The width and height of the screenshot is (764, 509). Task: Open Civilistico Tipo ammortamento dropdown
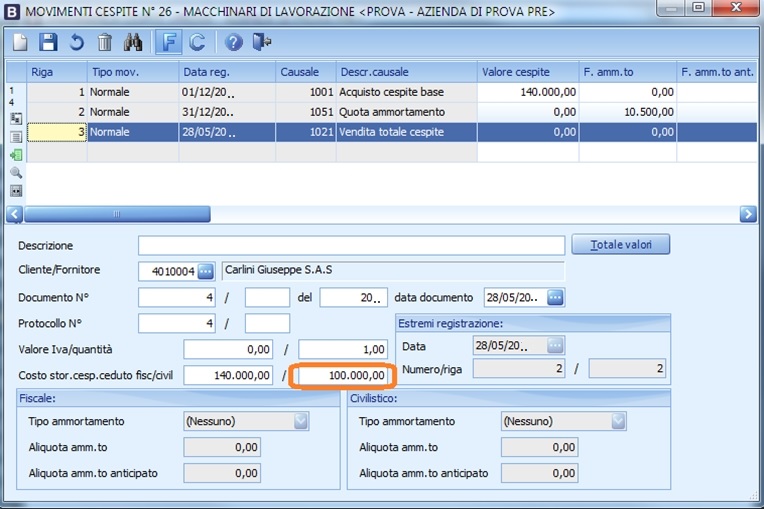tap(619, 421)
